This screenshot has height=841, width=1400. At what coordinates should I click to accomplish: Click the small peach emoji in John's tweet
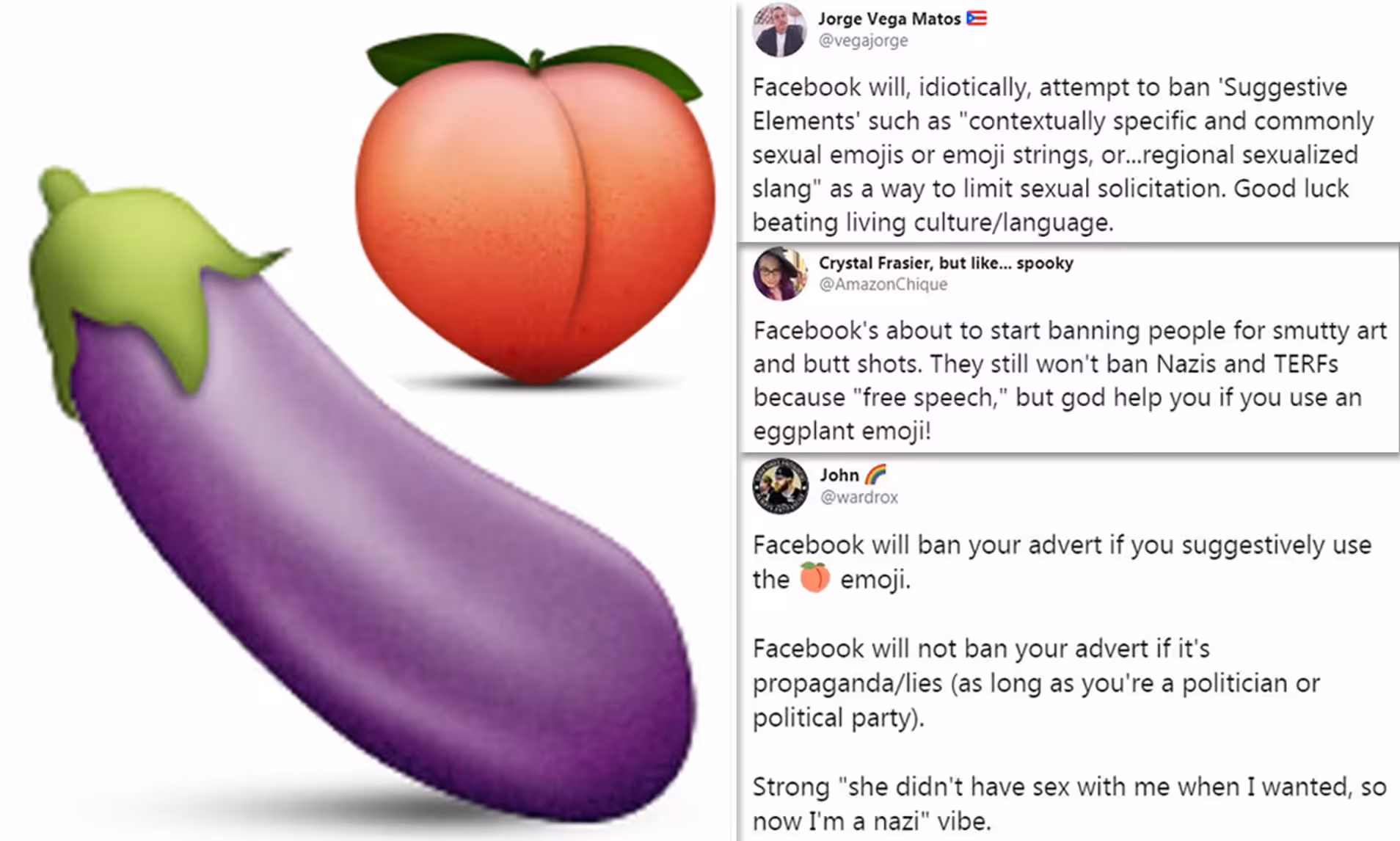pos(814,578)
